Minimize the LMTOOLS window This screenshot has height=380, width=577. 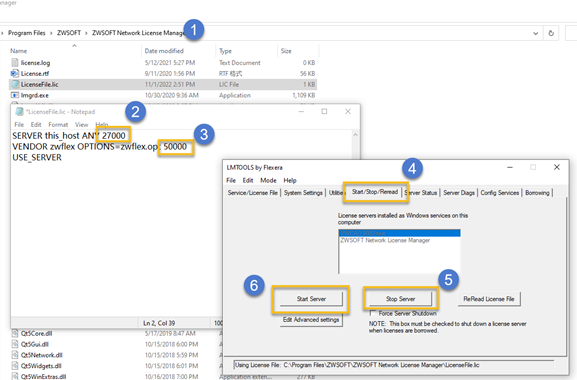510,167
